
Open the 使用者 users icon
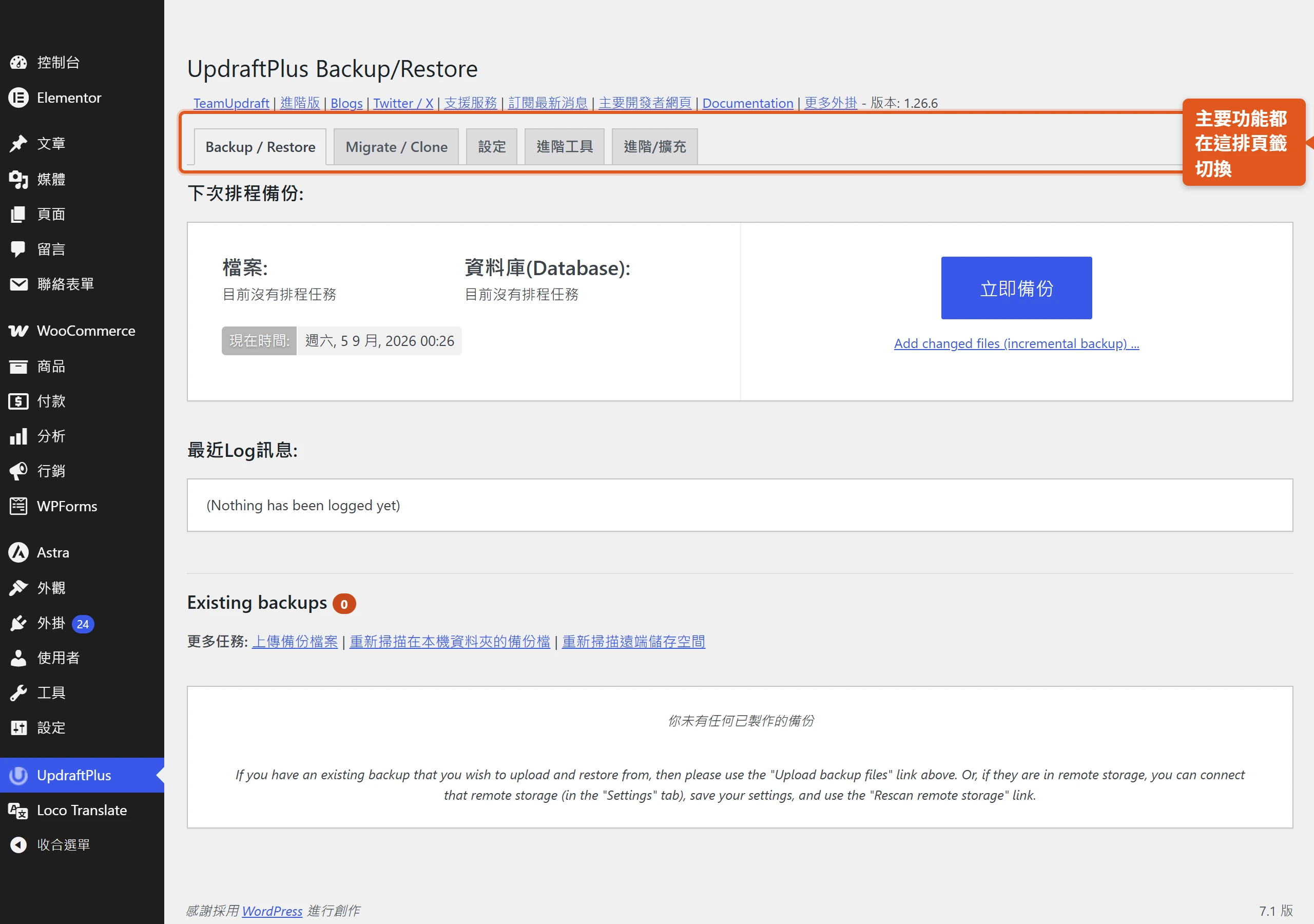point(18,658)
